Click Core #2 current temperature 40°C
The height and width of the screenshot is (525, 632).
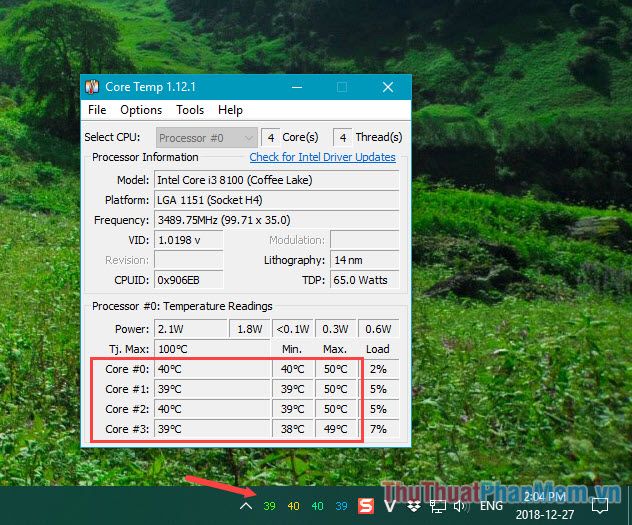[x=212, y=409]
